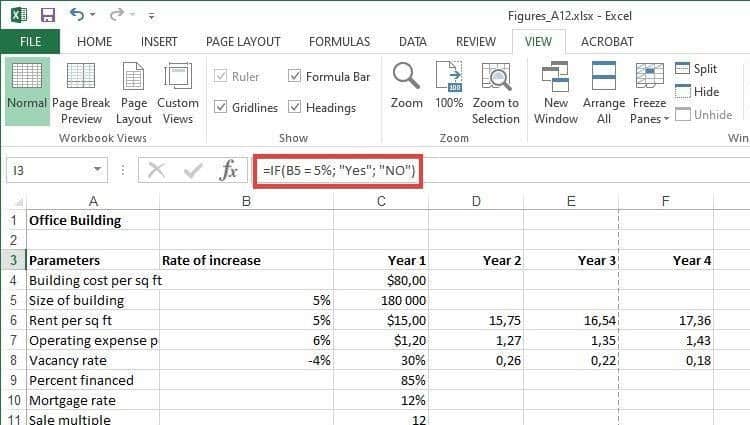Screen dimensions: 750x425
Task: Switch to Page Break Preview
Action: tap(81, 92)
